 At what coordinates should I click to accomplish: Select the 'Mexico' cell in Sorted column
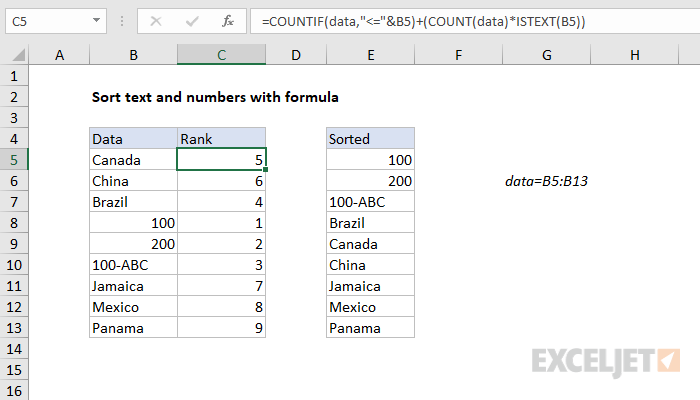click(x=371, y=307)
